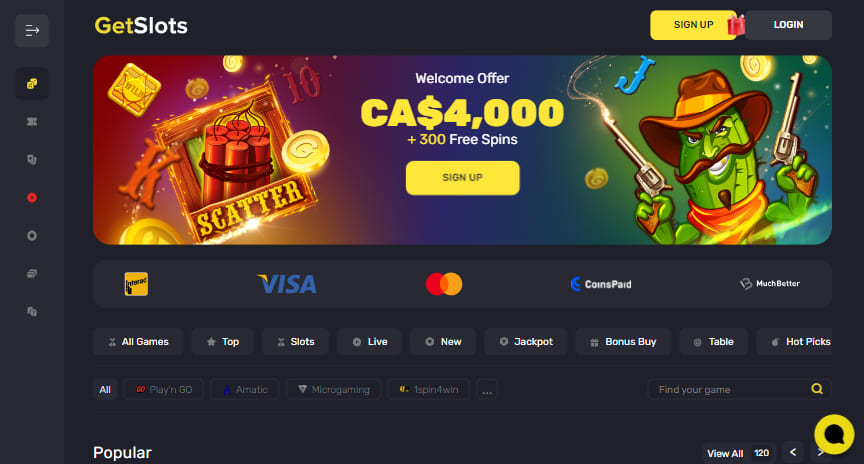This screenshot has width=864, height=464.
Task: Switch to the Slots category tab
Action: coord(296,342)
